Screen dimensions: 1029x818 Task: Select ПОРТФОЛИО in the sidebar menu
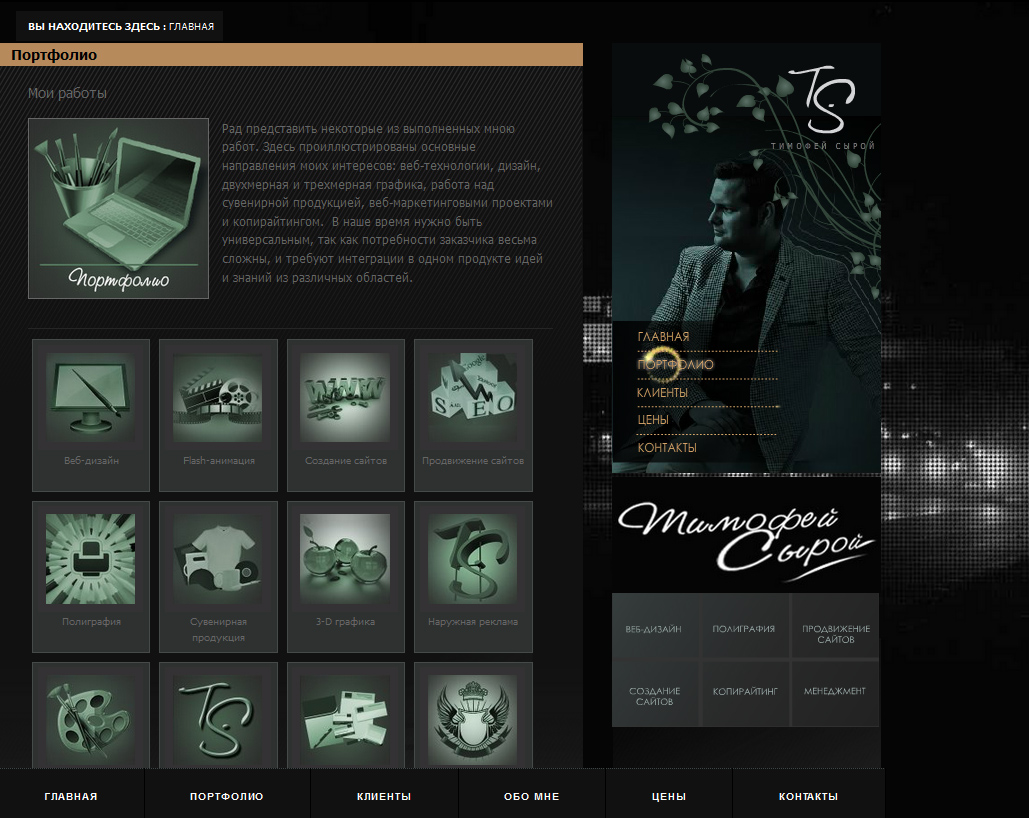(x=675, y=364)
